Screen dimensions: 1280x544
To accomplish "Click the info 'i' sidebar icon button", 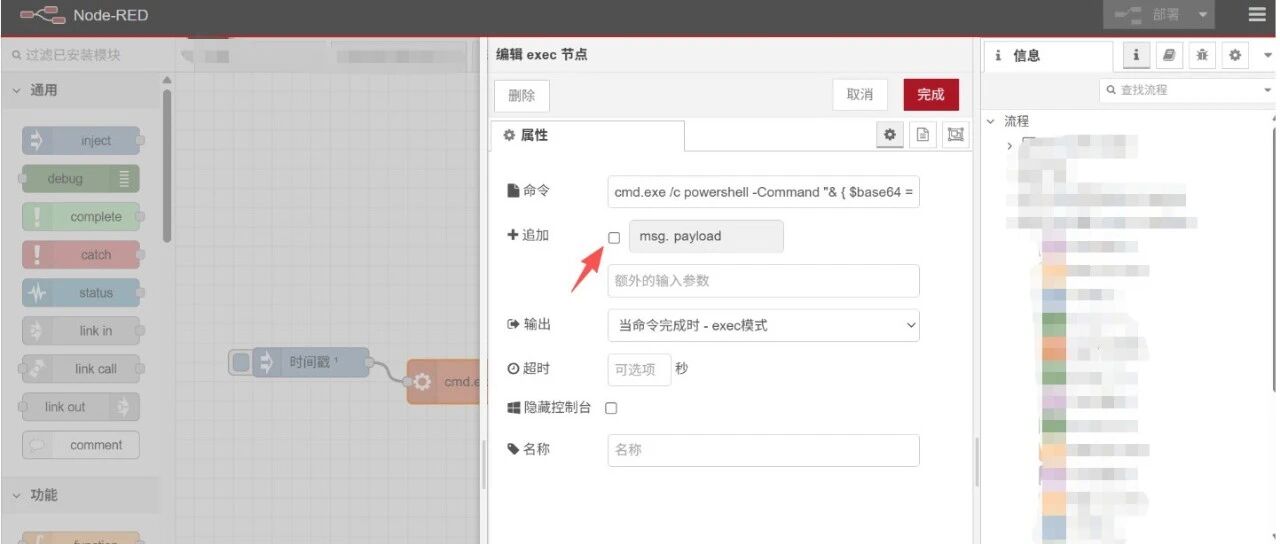I will [1136, 55].
